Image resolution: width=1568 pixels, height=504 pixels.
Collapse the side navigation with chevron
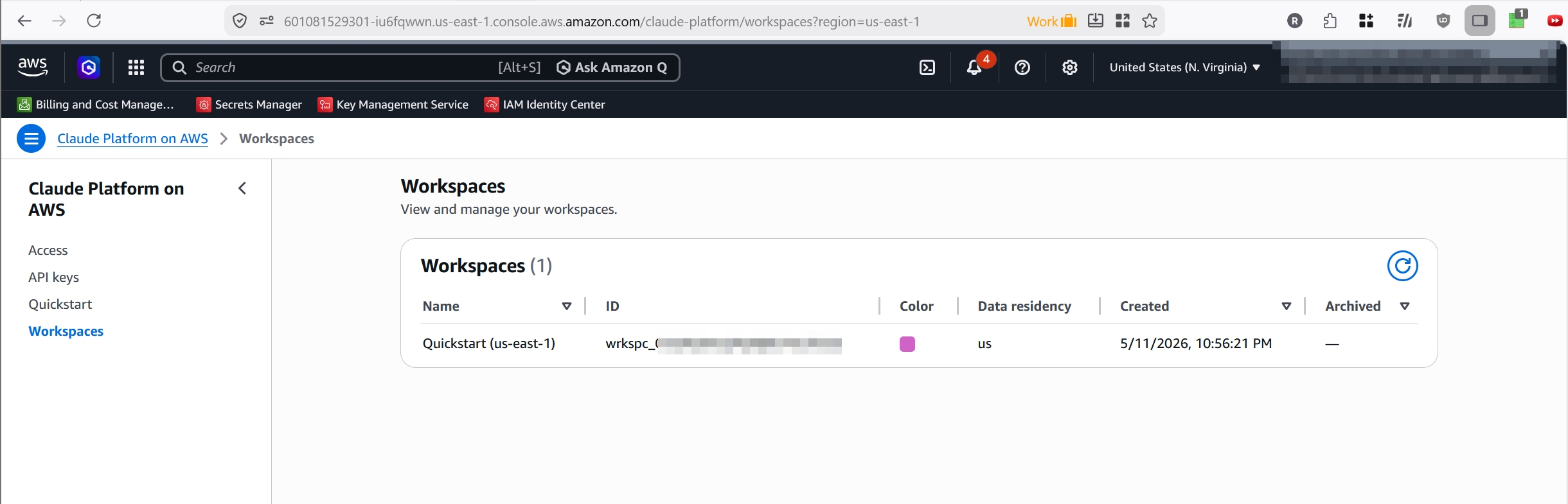click(242, 188)
